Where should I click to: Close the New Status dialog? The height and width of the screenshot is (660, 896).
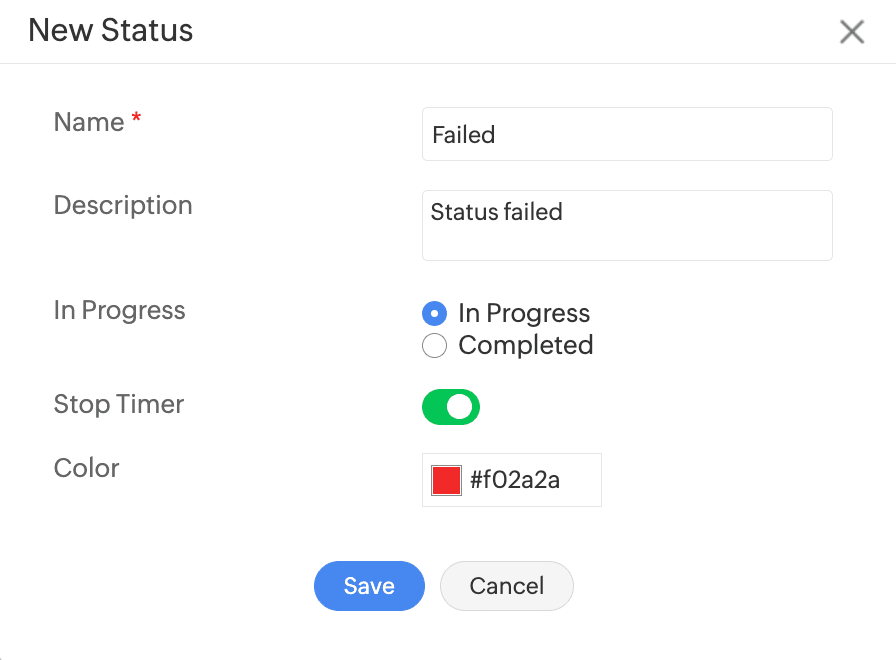pyautogui.click(x=851, y=32)
